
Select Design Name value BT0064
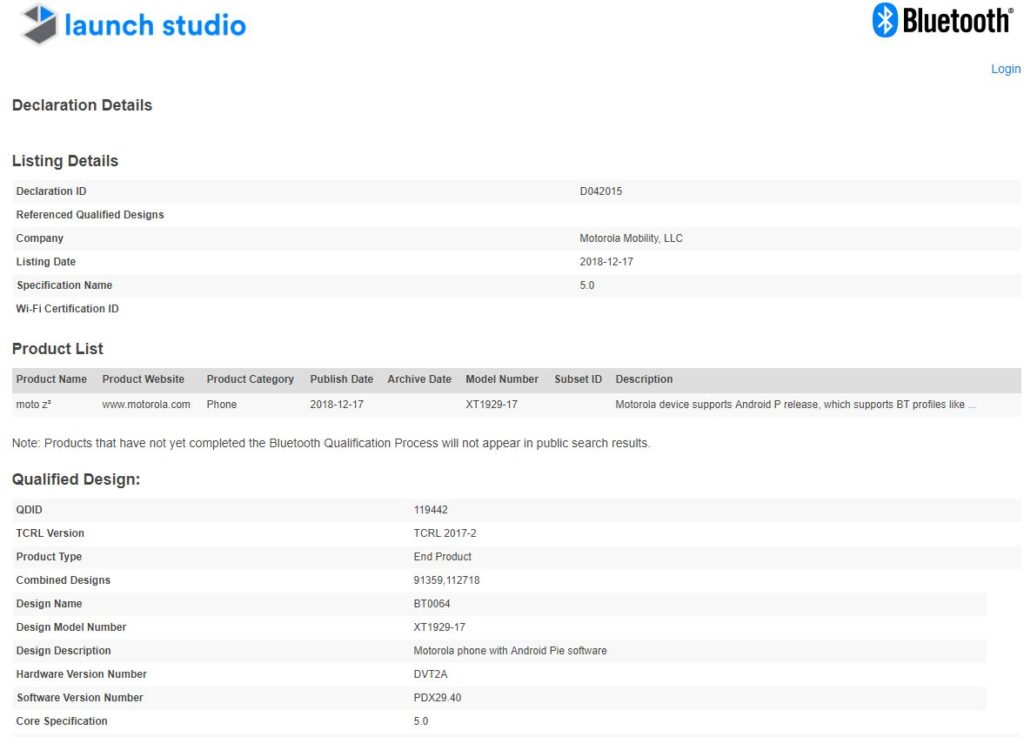click(x=432, y=604)
